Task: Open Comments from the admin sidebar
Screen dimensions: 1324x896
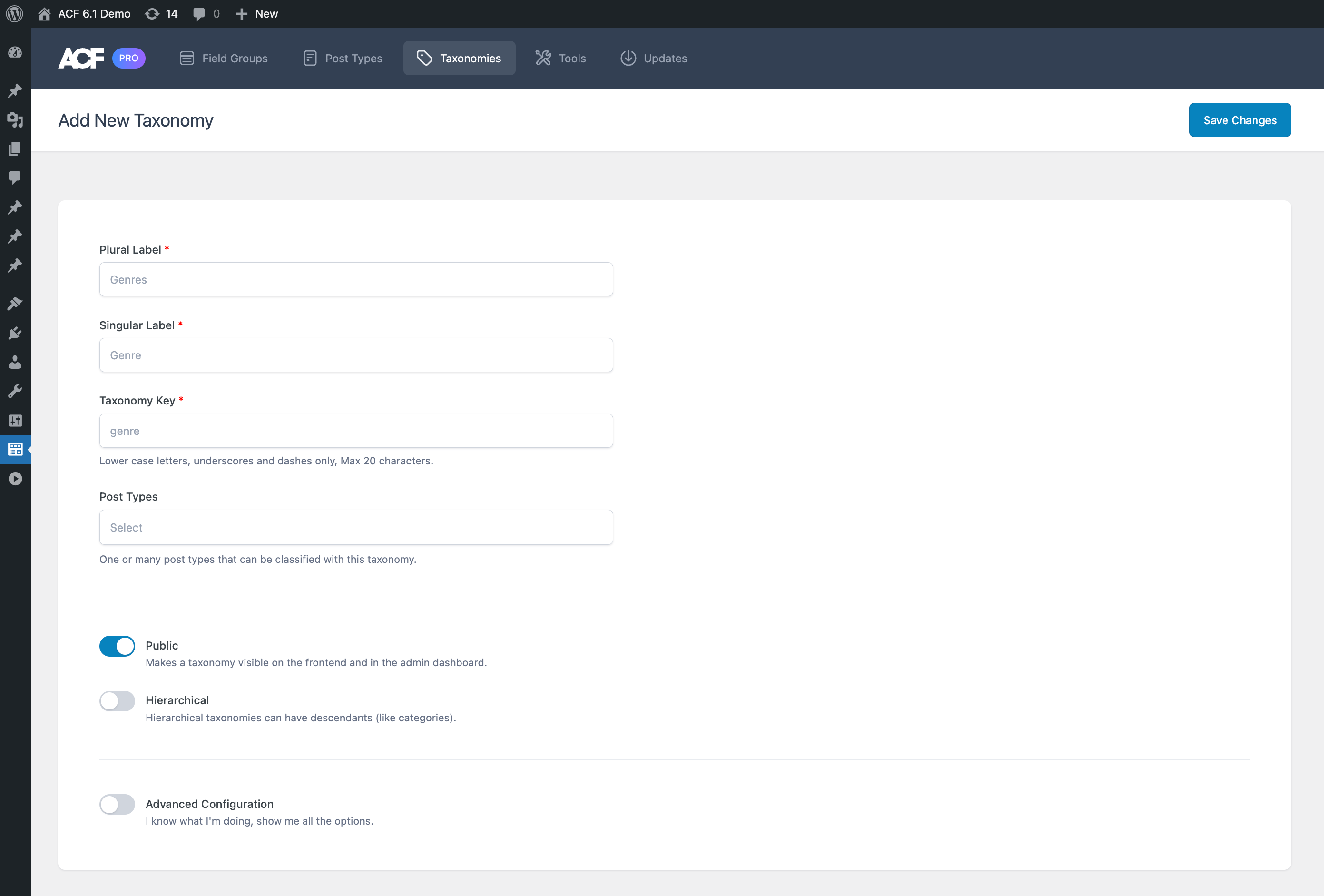Action: 15,177
